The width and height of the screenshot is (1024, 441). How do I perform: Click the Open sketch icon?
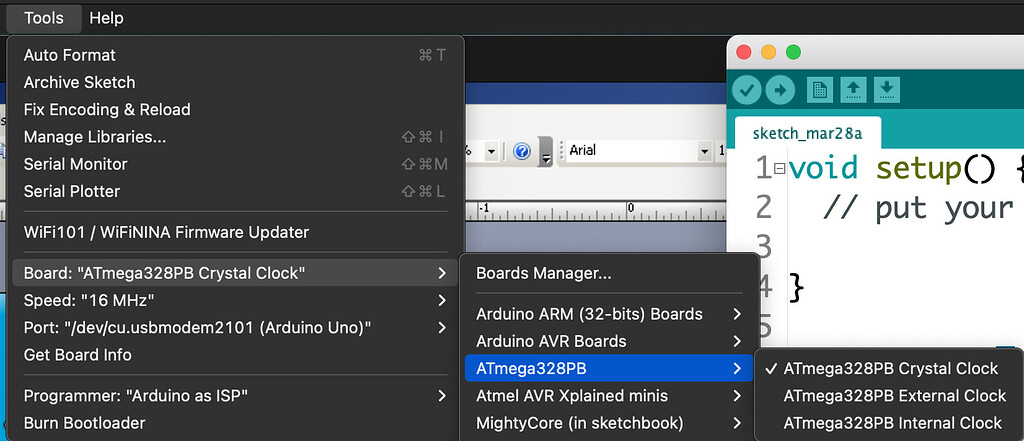coord(853,90)
